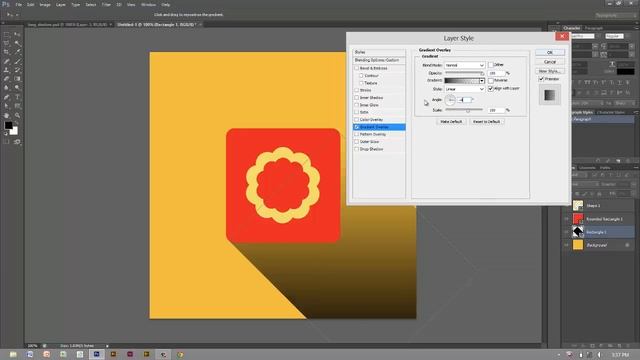640x360 pixels.
Task: Select the History Brush tool
Action: tap(17, 70)
